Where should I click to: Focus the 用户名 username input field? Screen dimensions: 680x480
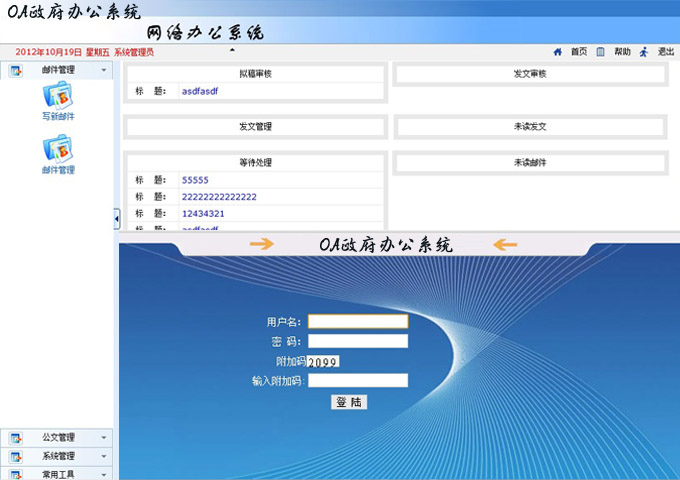(358, 322)
